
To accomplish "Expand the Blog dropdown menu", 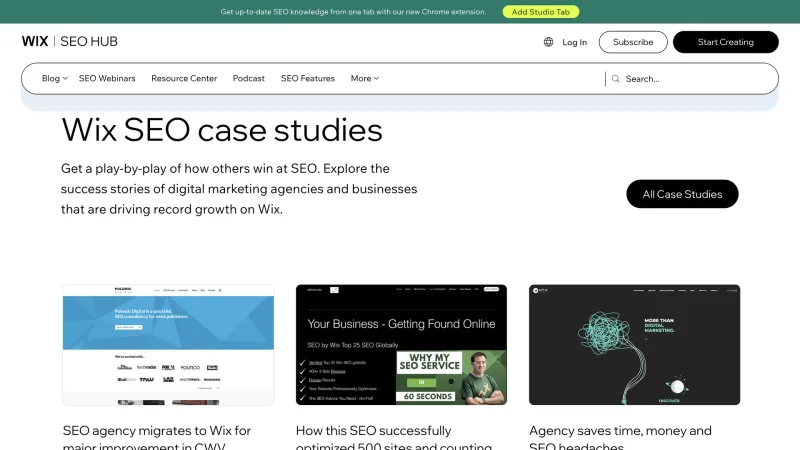I will [54, 78].
